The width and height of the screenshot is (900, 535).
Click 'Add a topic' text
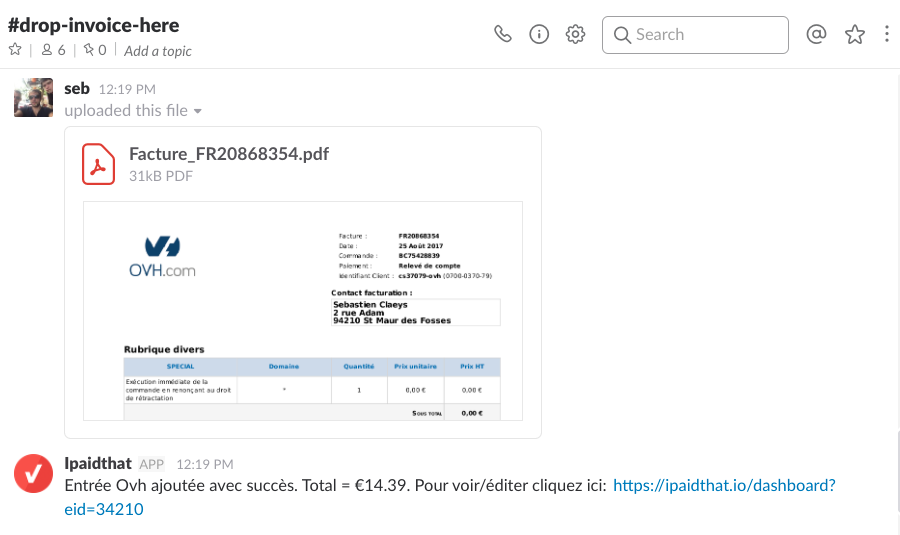(x=157, y=51)
